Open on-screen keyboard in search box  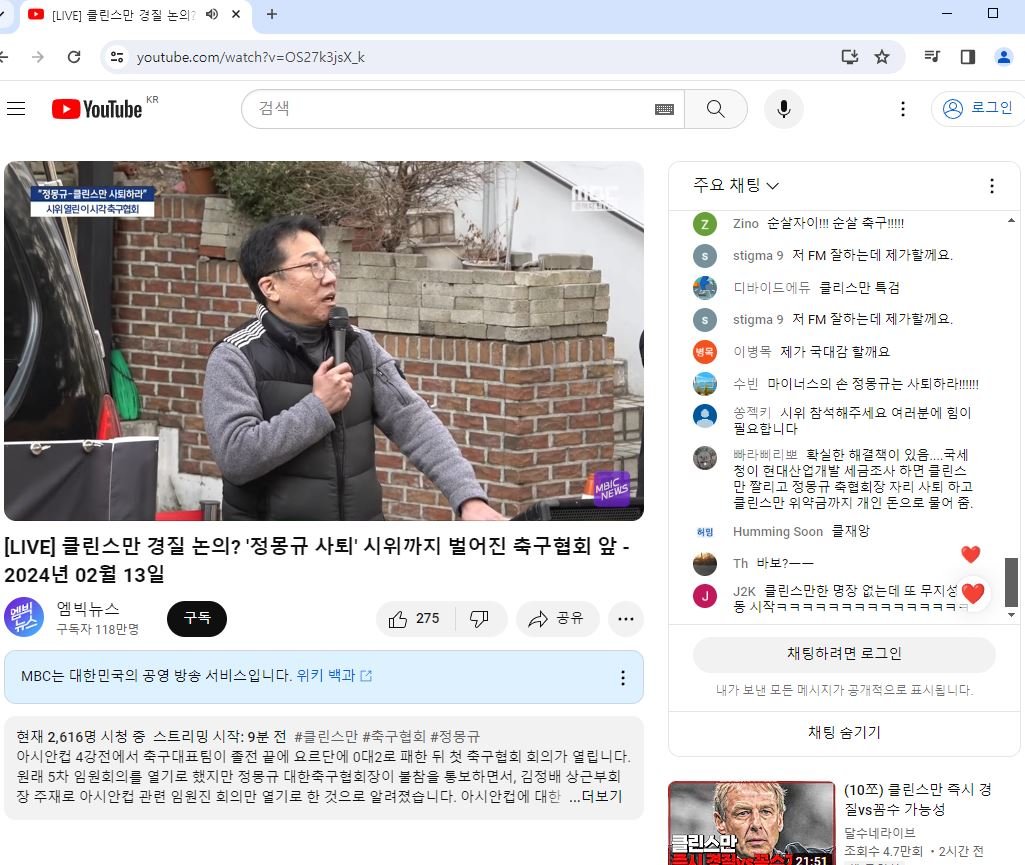click(x=664, y=109)
